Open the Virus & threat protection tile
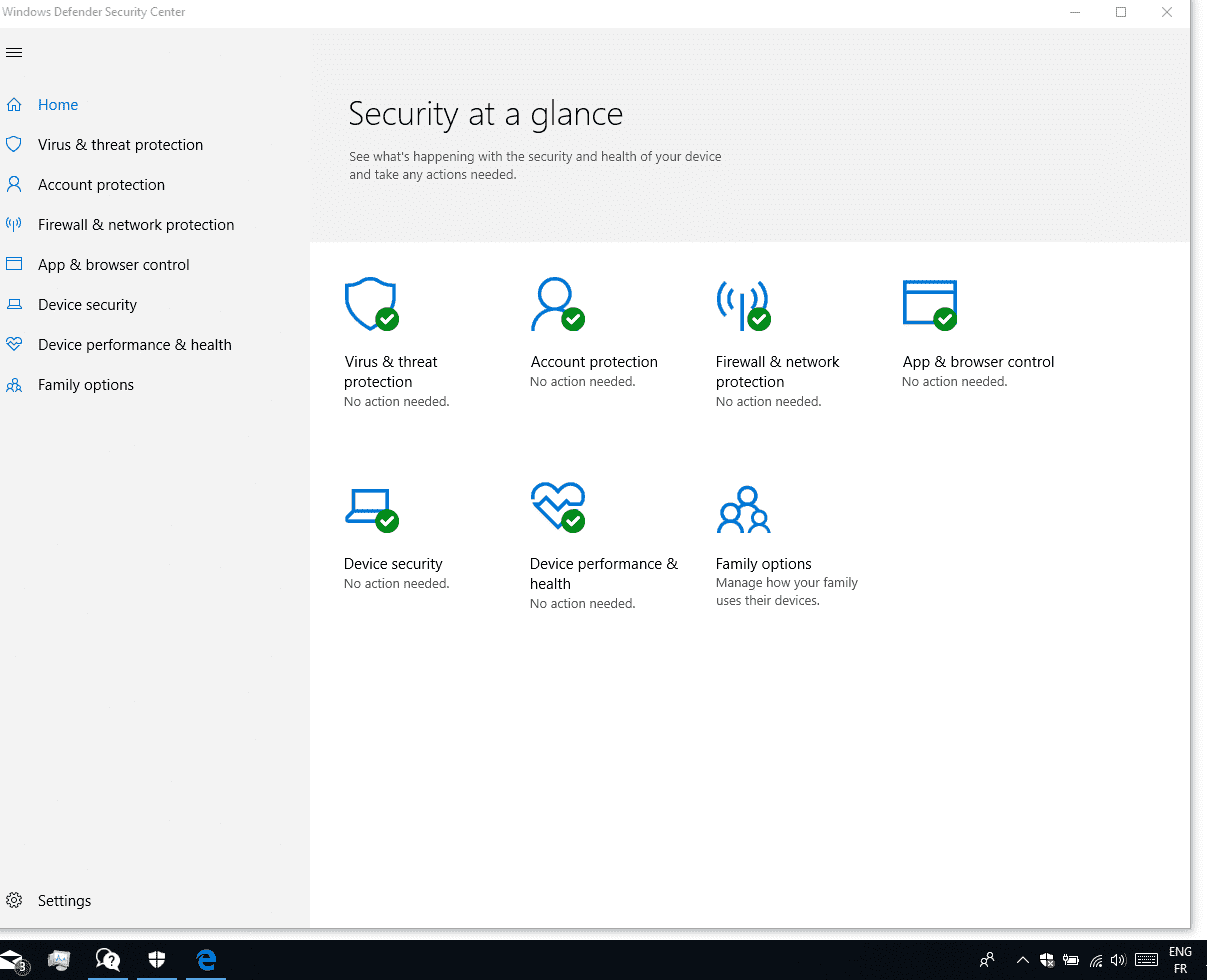The height and width of the screenshot is (980, 1207). pyautogui.click(x=397, y=343)
